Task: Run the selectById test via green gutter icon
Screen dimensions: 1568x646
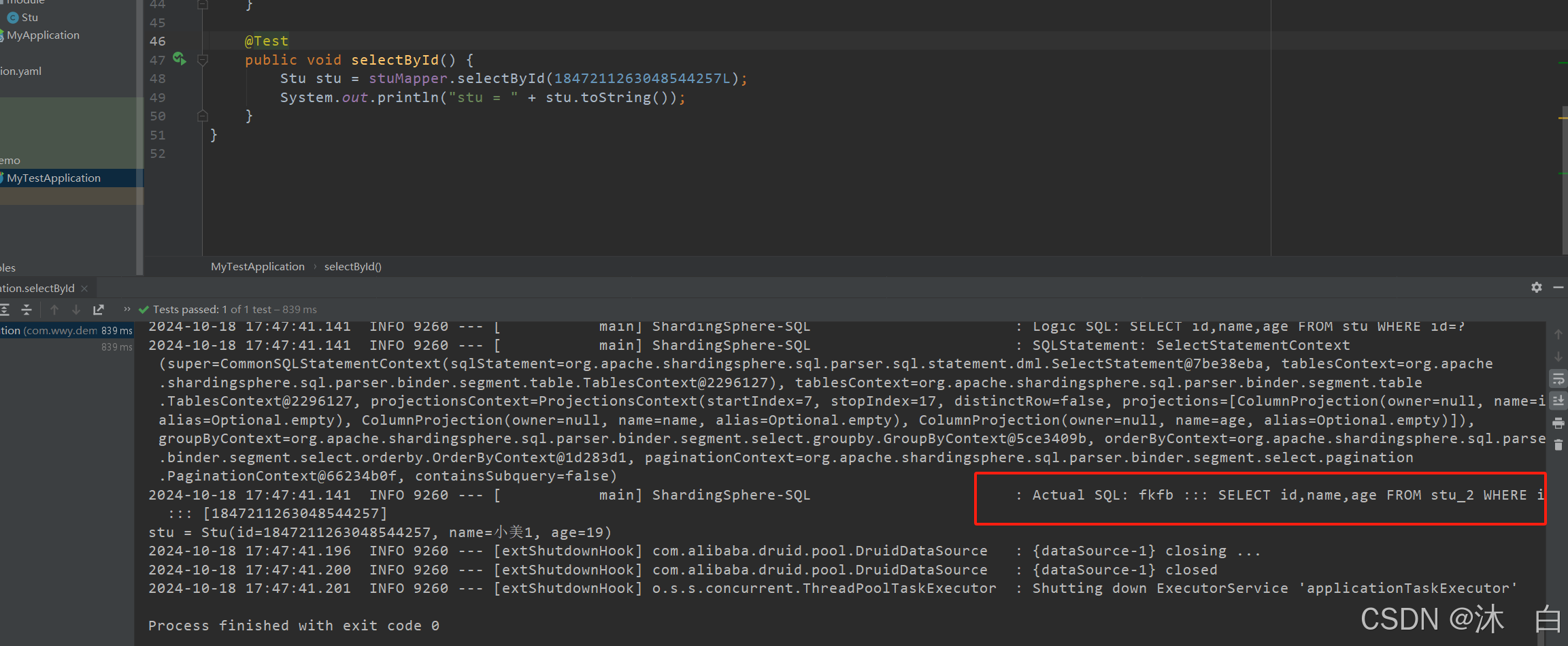Action: pos(180,60)
